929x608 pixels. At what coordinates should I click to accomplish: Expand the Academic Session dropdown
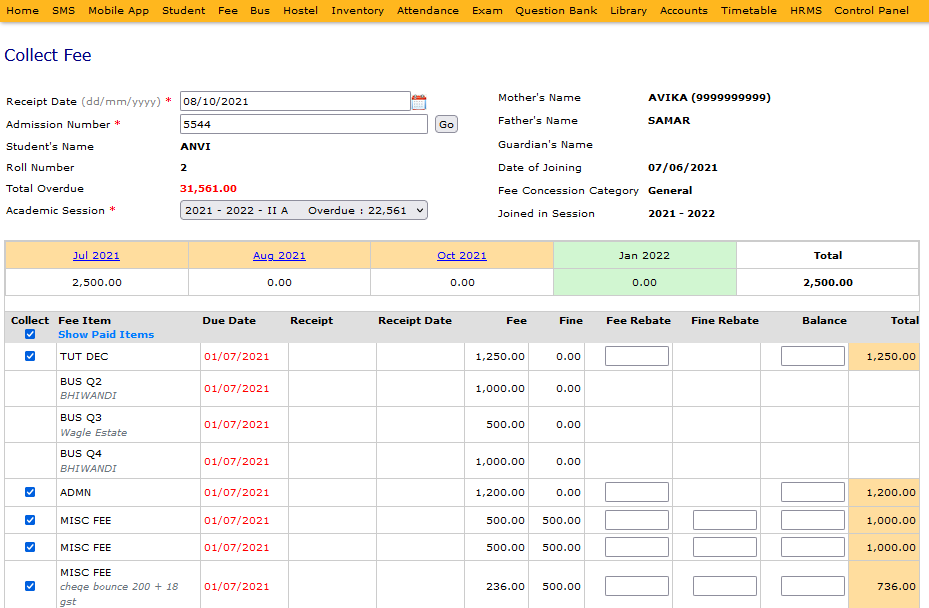(304, 210)
